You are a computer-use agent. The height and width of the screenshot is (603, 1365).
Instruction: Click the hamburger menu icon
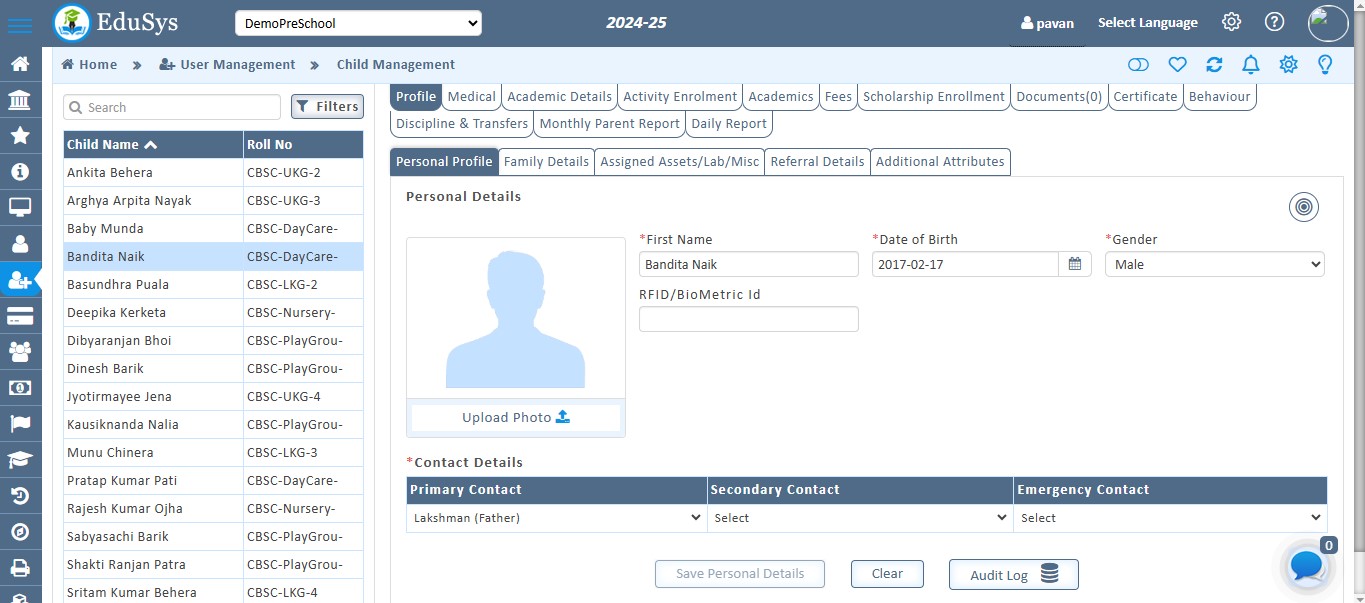click(20, 25)
